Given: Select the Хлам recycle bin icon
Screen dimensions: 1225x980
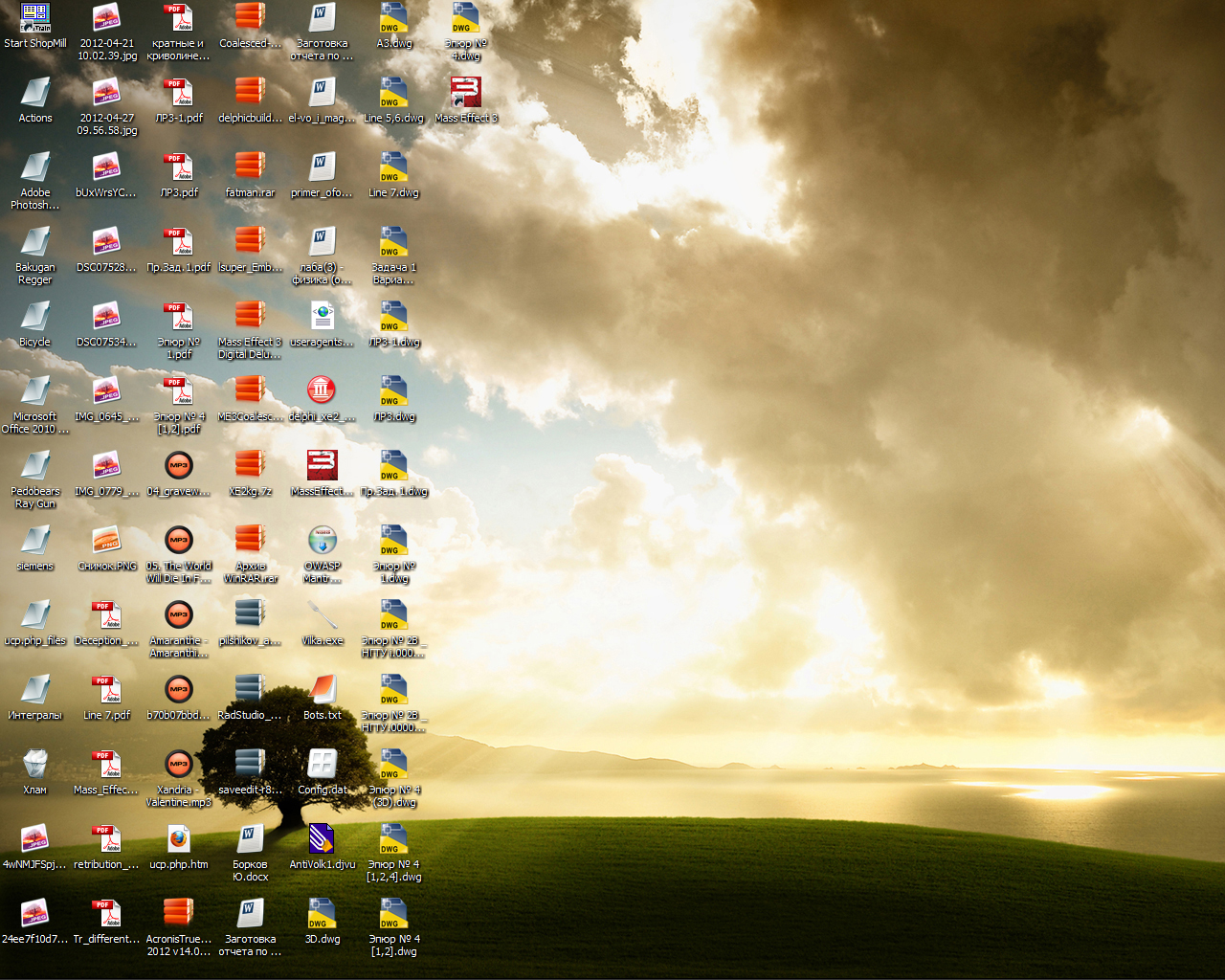Looking at the screenshot, I should coord(35,772).
